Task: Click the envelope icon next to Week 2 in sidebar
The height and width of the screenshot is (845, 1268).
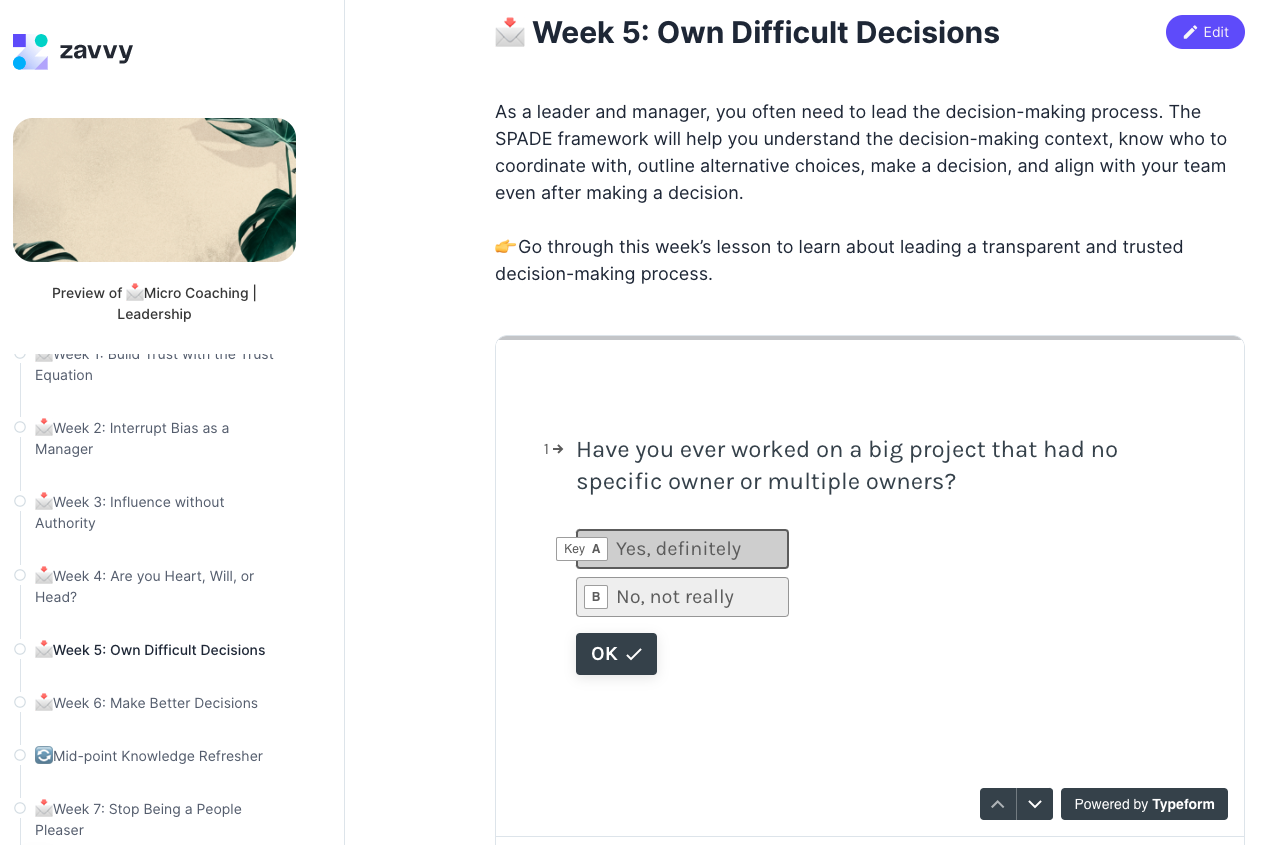Action: click(44, 427)
